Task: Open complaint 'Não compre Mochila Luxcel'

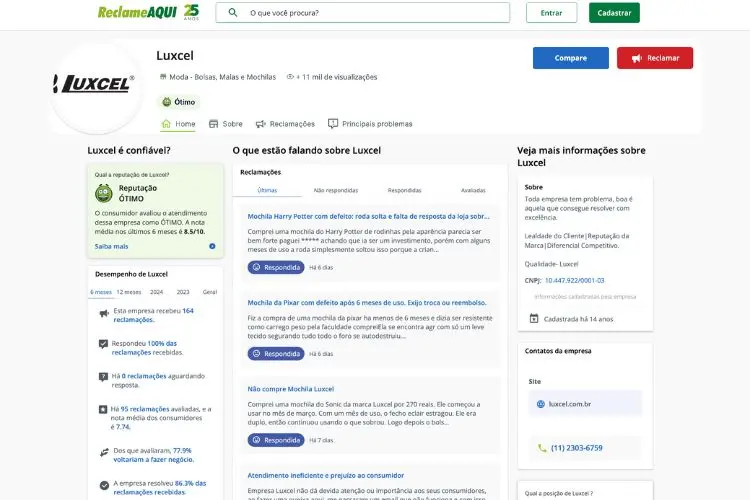Action: [290, 389]
